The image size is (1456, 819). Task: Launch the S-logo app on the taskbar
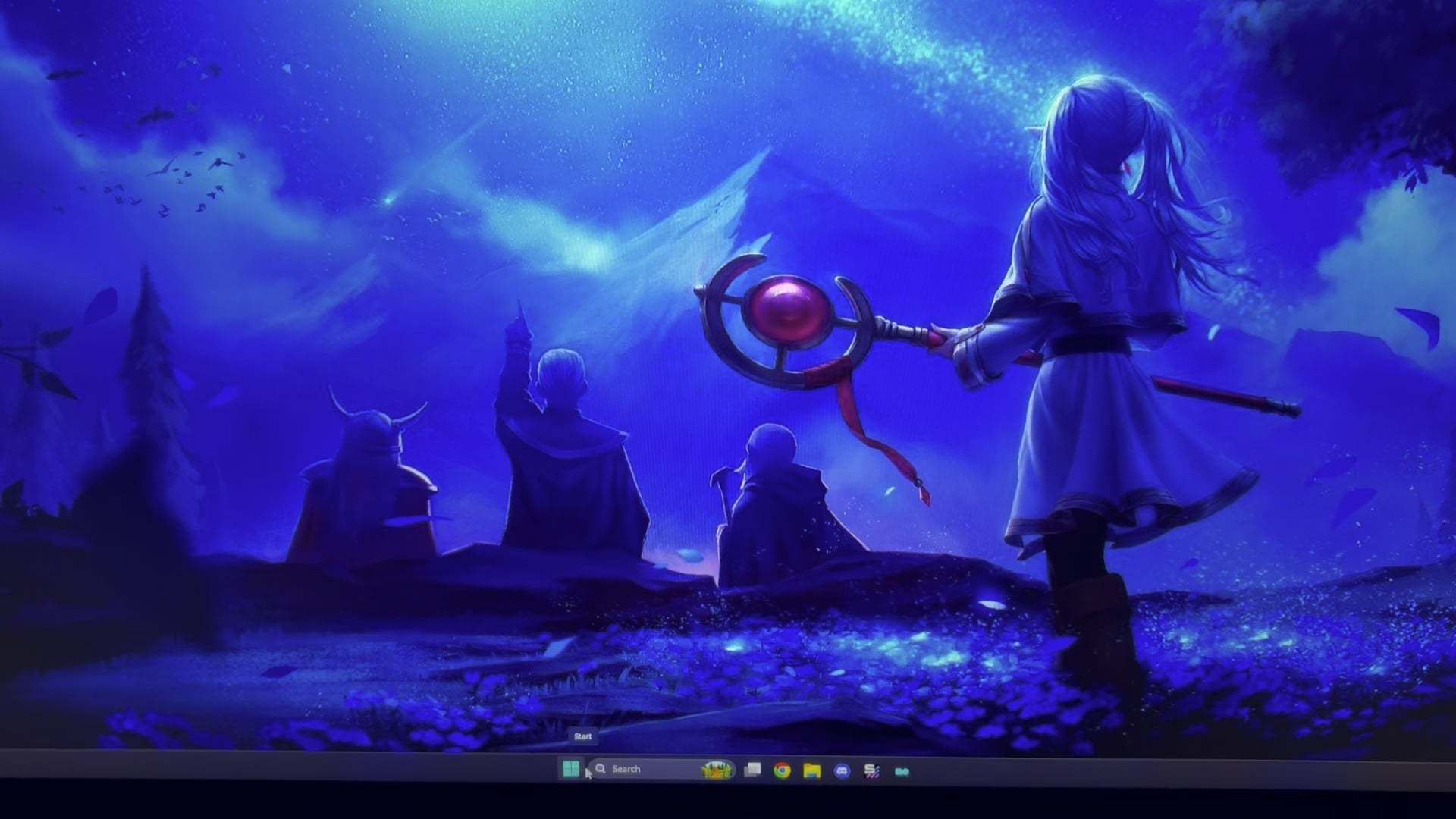871,771
